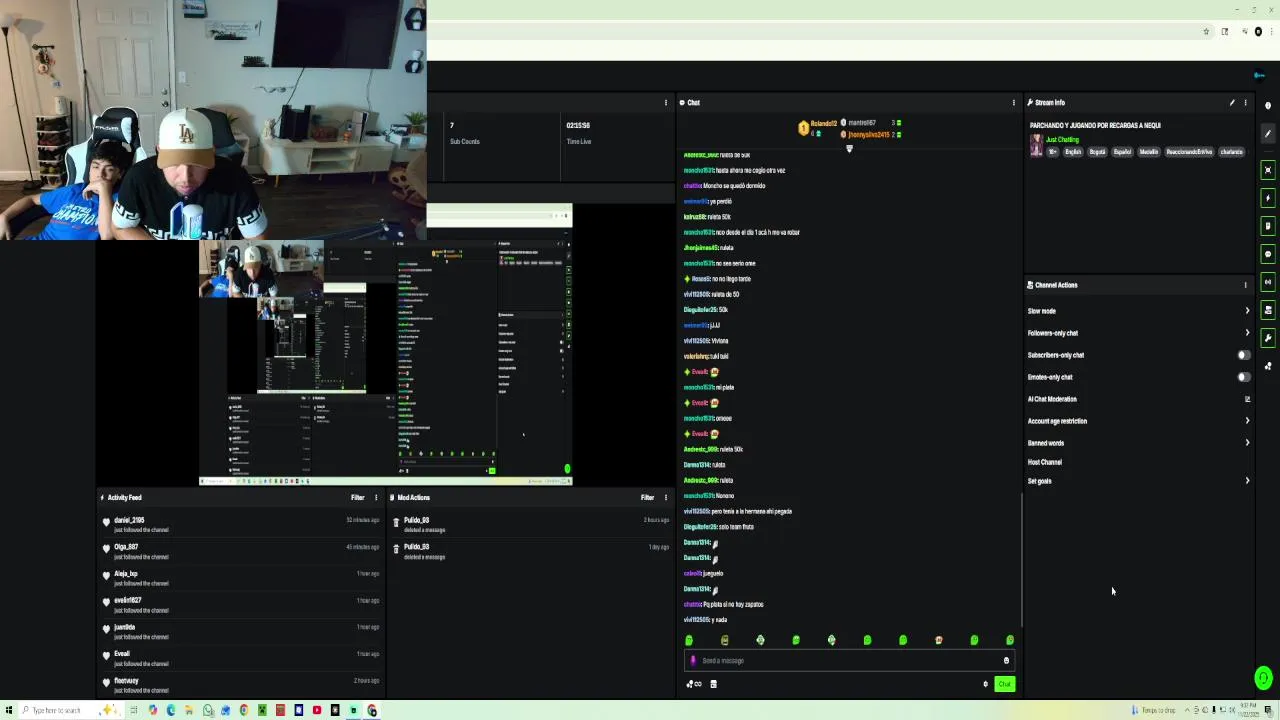Image resolution: width=1280 pixels, height=720 pixels.
Task: Click the top green-outlined sidebar icon
Action: (1268, 170)
